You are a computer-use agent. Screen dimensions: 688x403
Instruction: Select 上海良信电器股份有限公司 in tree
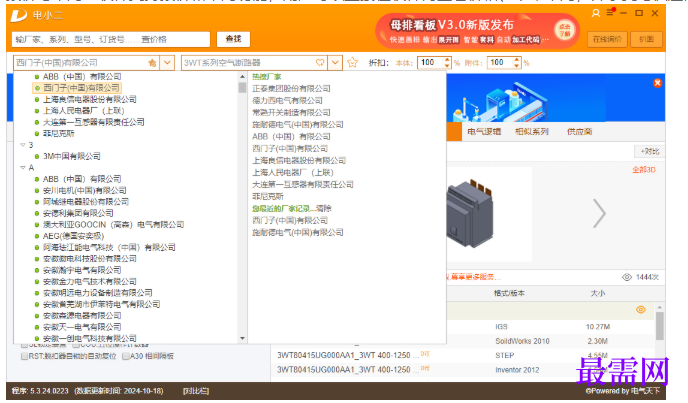[x=90, y=99]
